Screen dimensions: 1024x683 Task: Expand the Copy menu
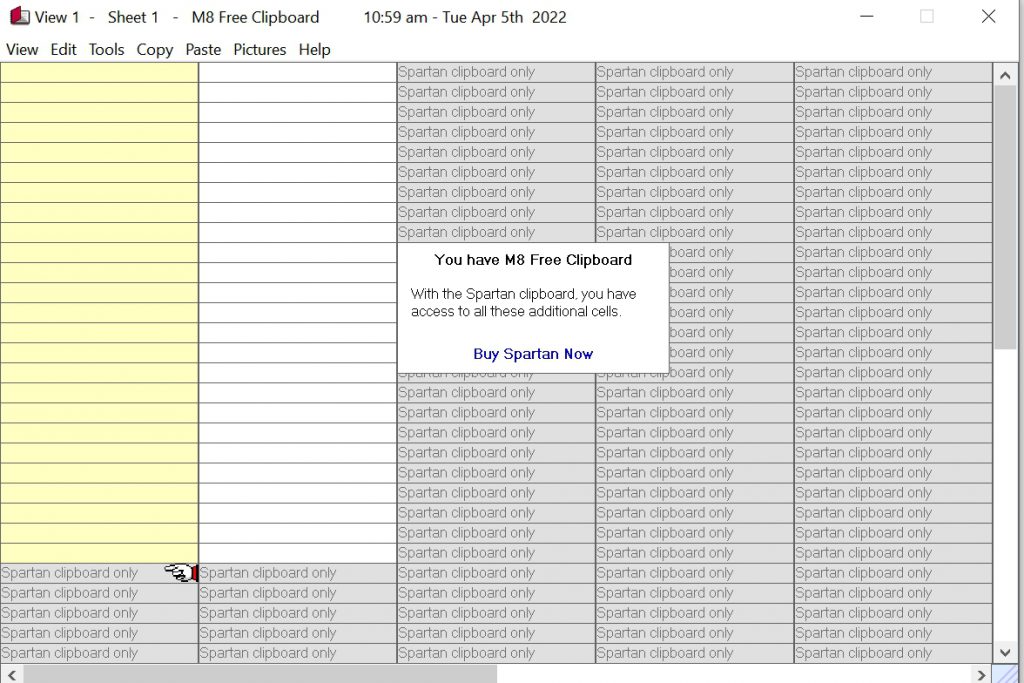(x=154, y=49)
